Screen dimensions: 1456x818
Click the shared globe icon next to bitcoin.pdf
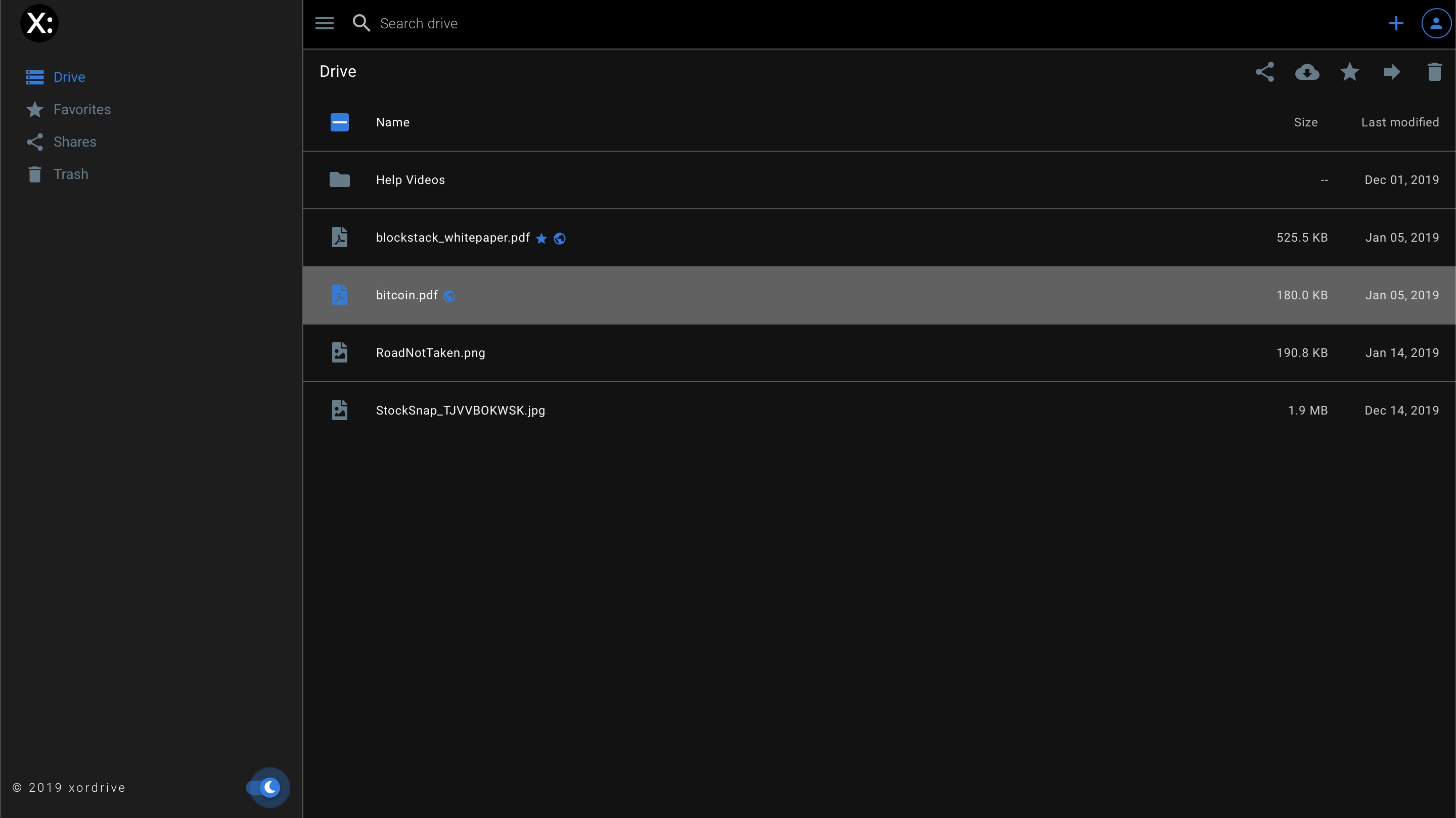click(x=449, y=296)
